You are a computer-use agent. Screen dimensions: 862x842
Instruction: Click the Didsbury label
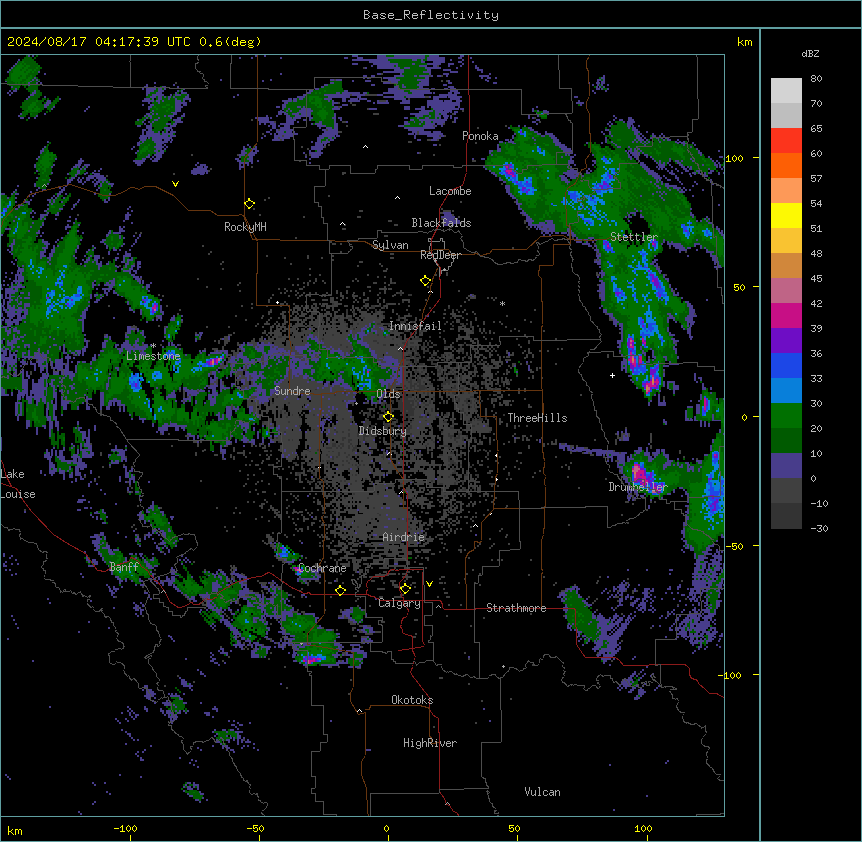tap(383, 431)
